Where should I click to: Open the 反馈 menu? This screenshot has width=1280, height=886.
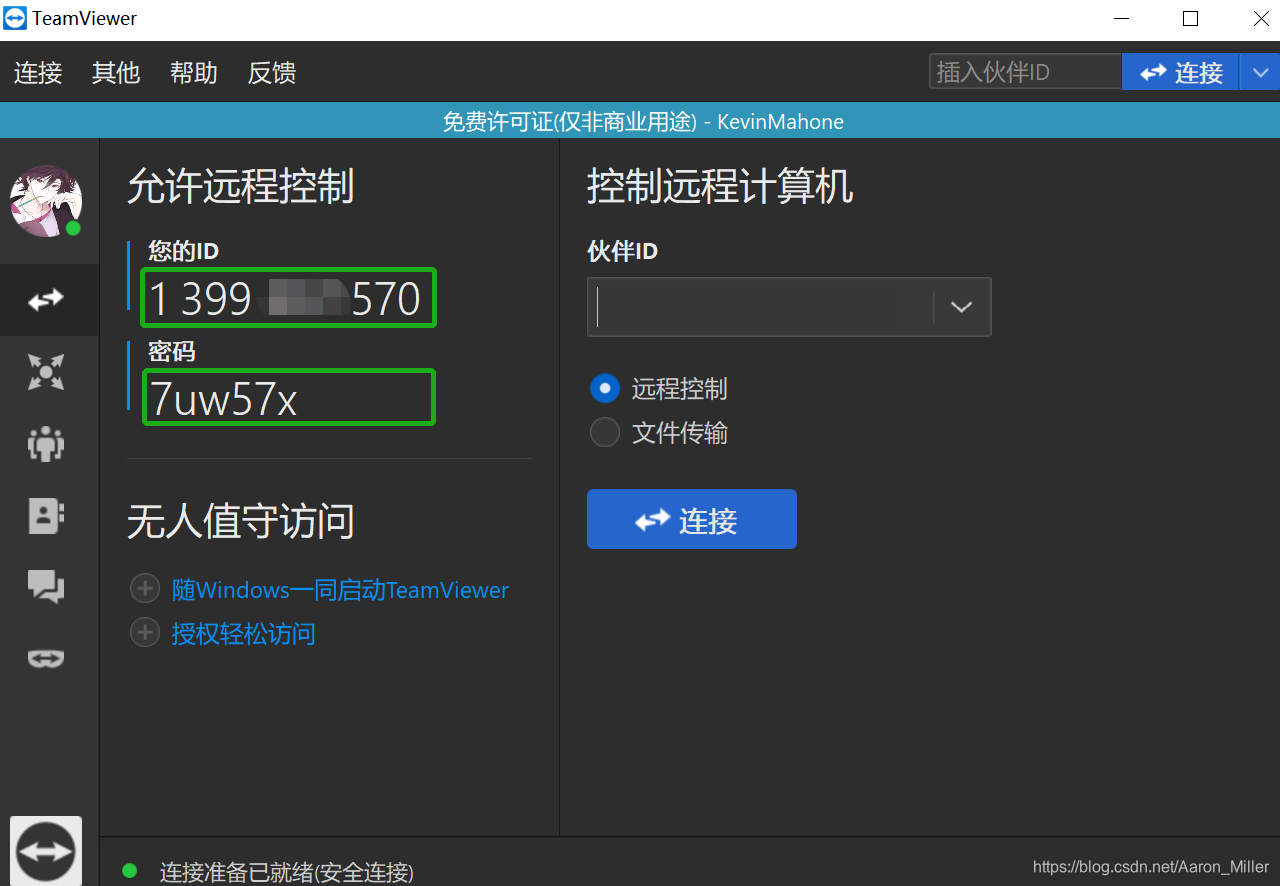(272, 72)
